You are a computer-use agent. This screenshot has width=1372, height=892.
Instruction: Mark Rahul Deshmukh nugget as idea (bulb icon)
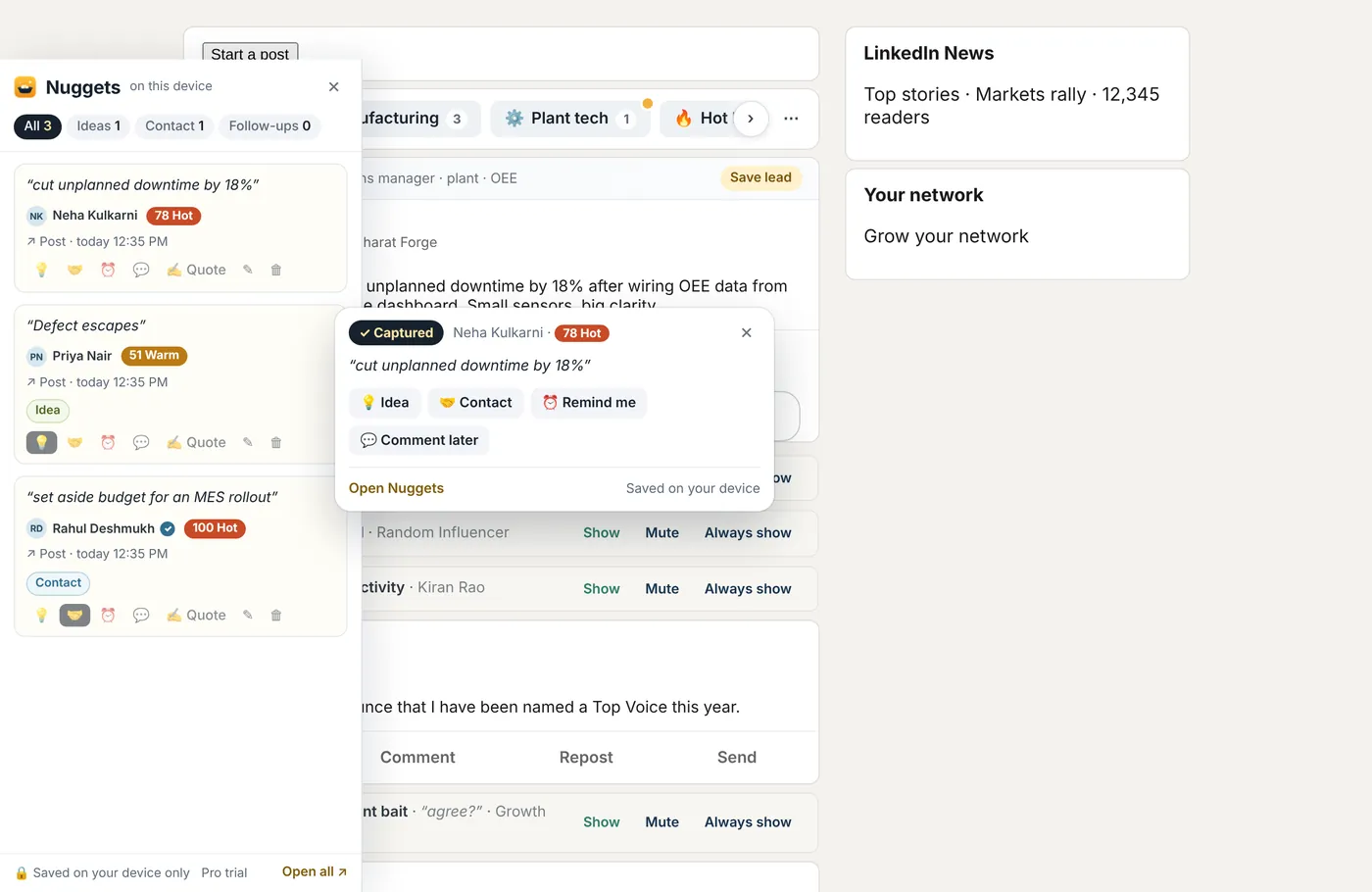41,615
